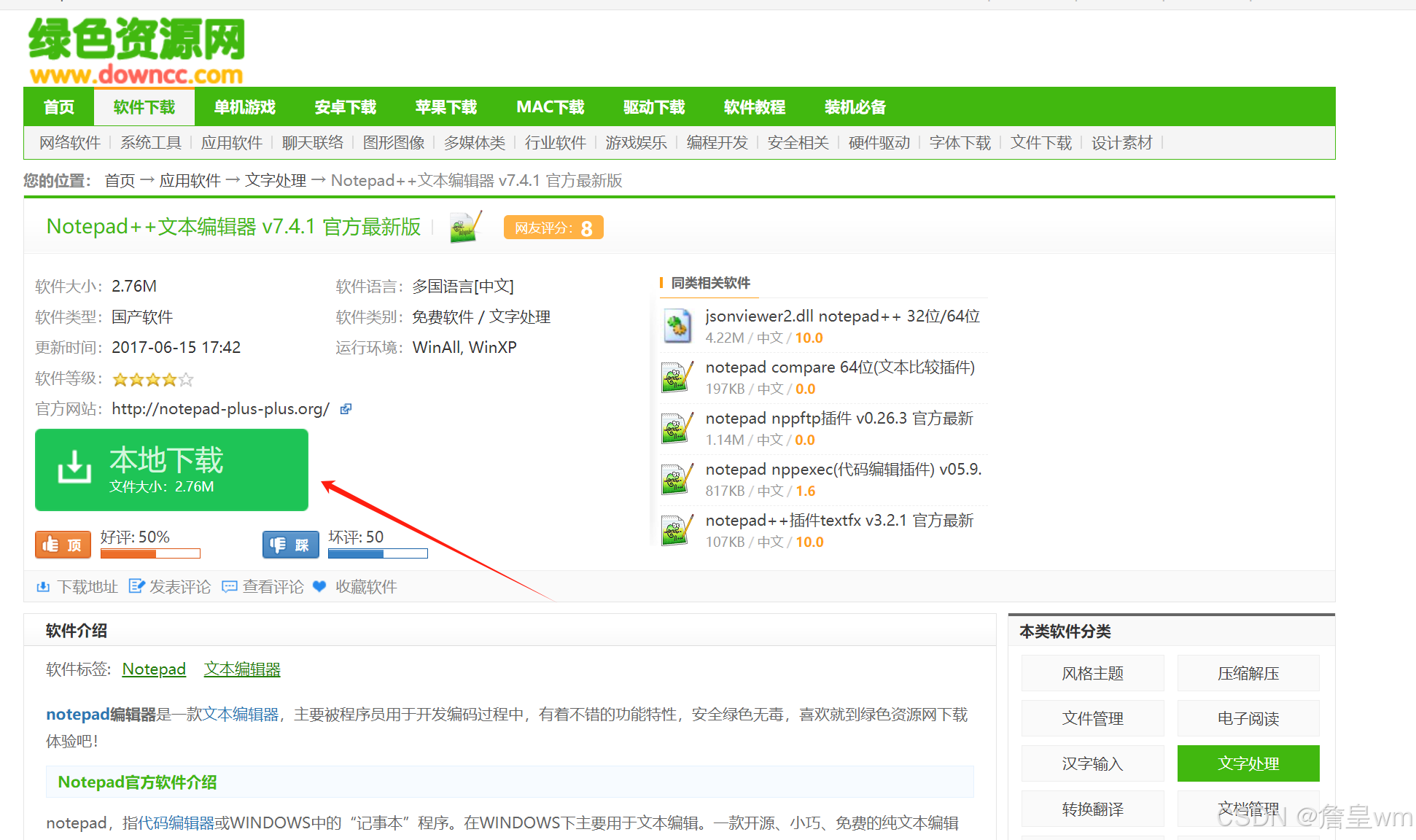Select the 设计素材 subcategory
Image resolution: width=1416 pixels, height=840 pixels.
tap(1122, 143)
